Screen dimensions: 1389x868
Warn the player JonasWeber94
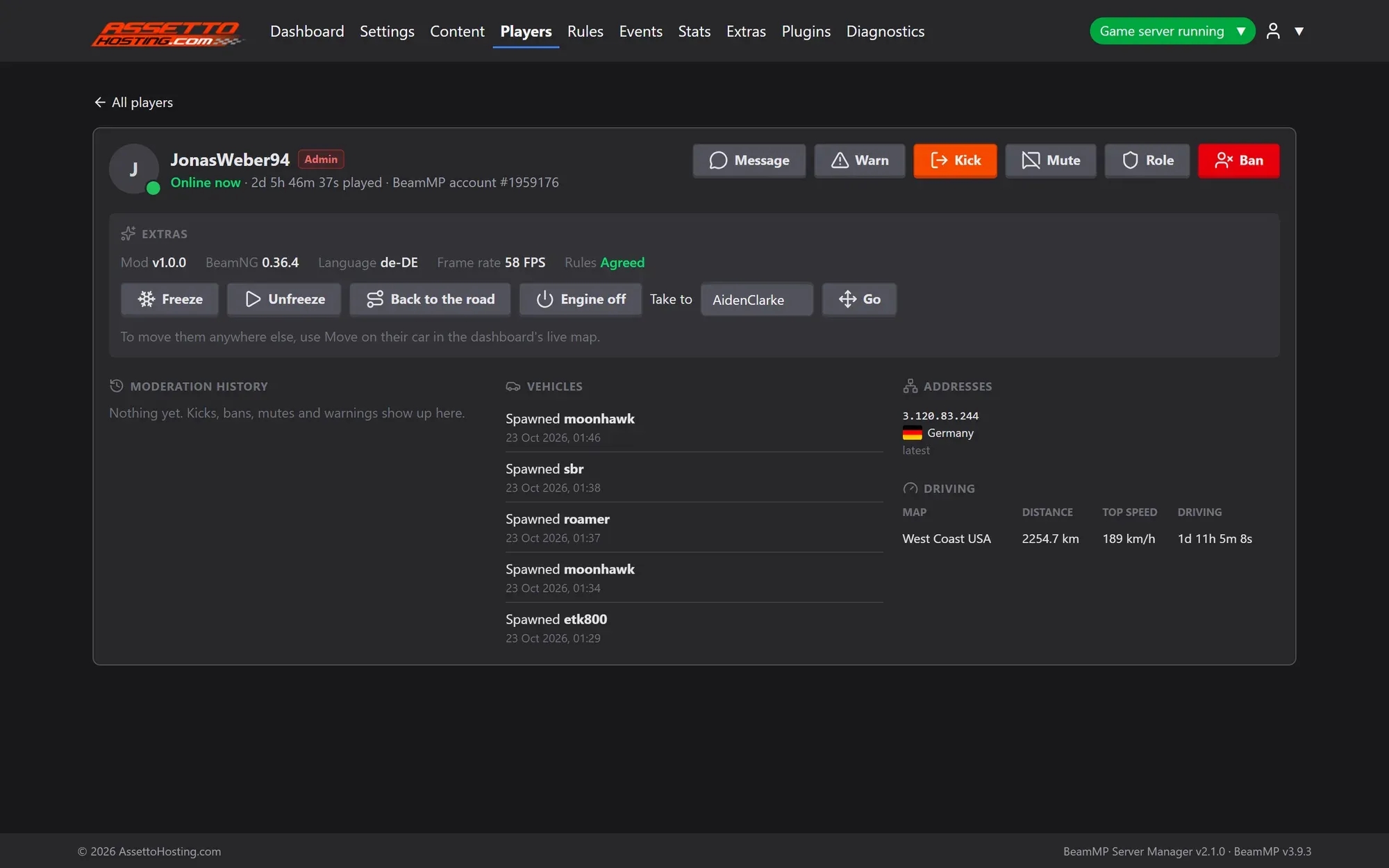pos(860,160)
